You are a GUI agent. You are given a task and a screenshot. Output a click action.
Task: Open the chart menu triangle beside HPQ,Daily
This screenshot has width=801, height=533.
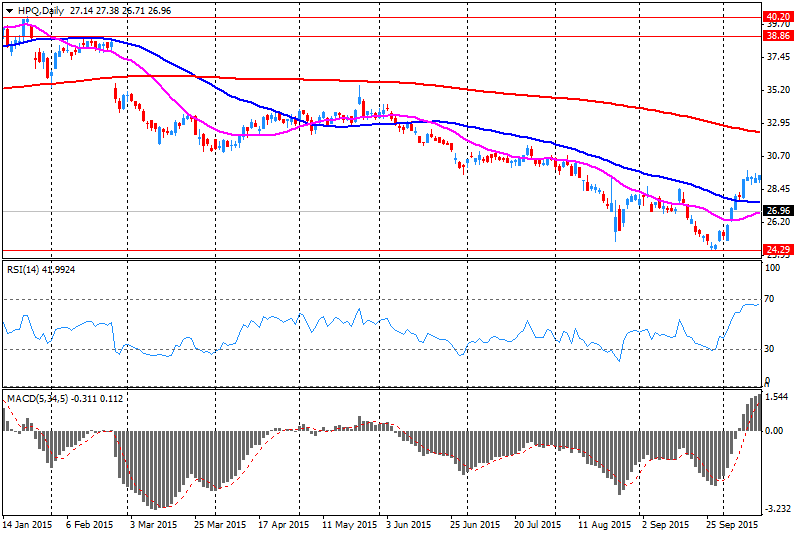click(9, 11)
